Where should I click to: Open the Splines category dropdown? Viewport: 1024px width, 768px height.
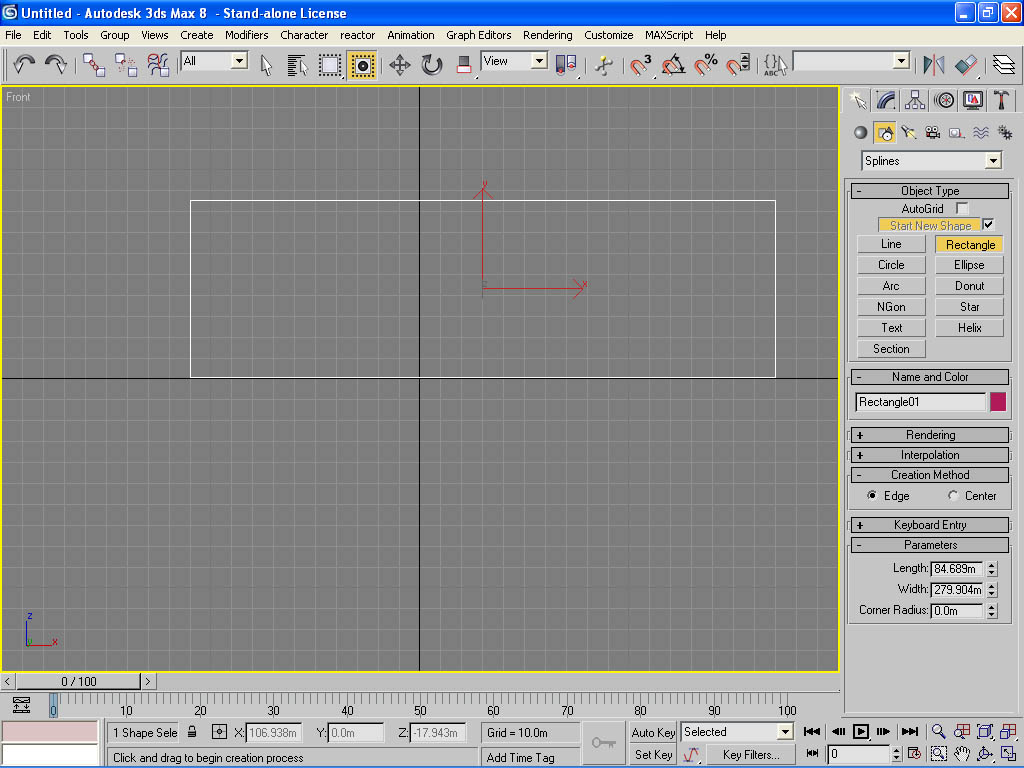tap(931, 161)
